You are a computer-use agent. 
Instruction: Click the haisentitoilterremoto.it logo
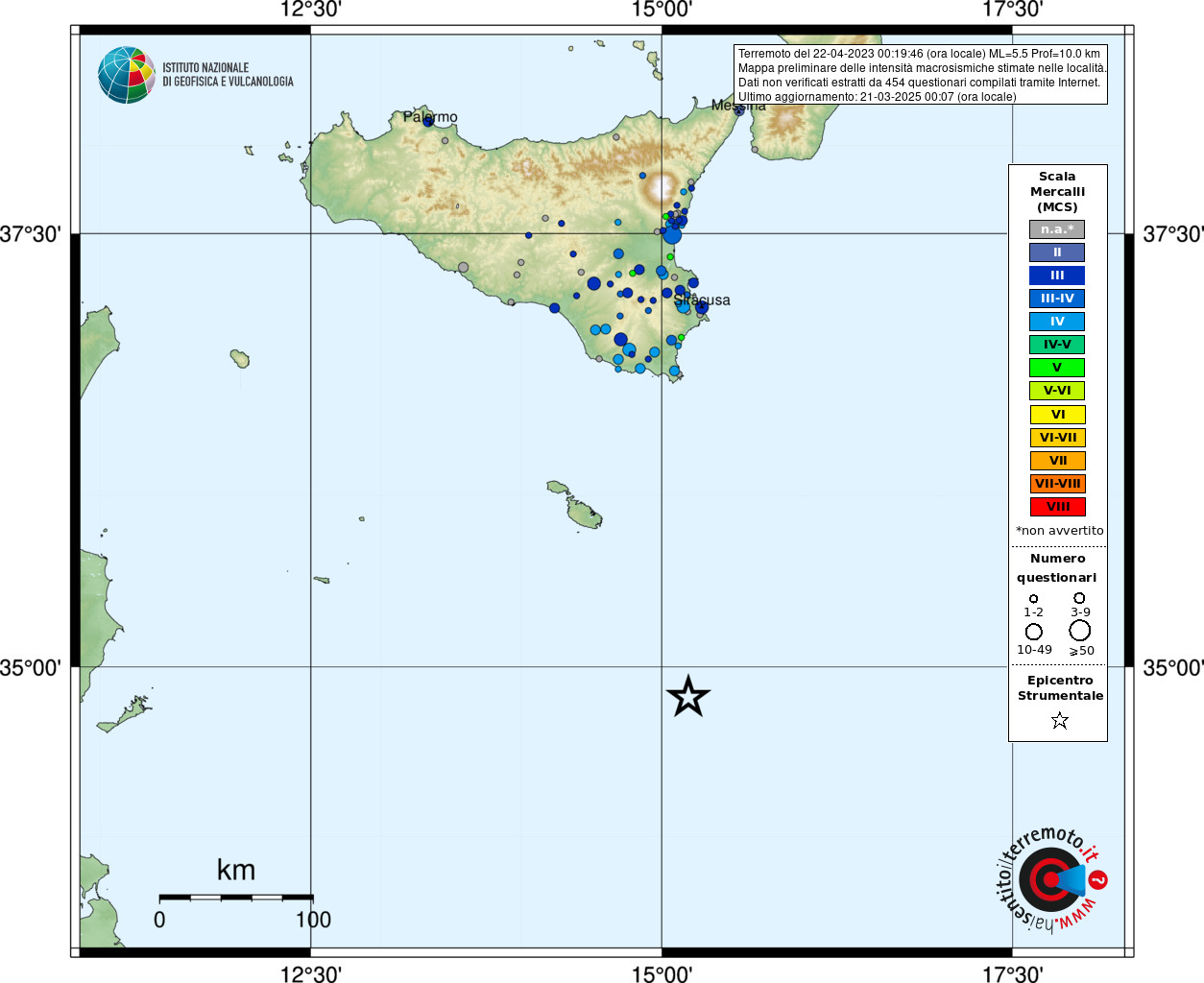[1050, 878]
